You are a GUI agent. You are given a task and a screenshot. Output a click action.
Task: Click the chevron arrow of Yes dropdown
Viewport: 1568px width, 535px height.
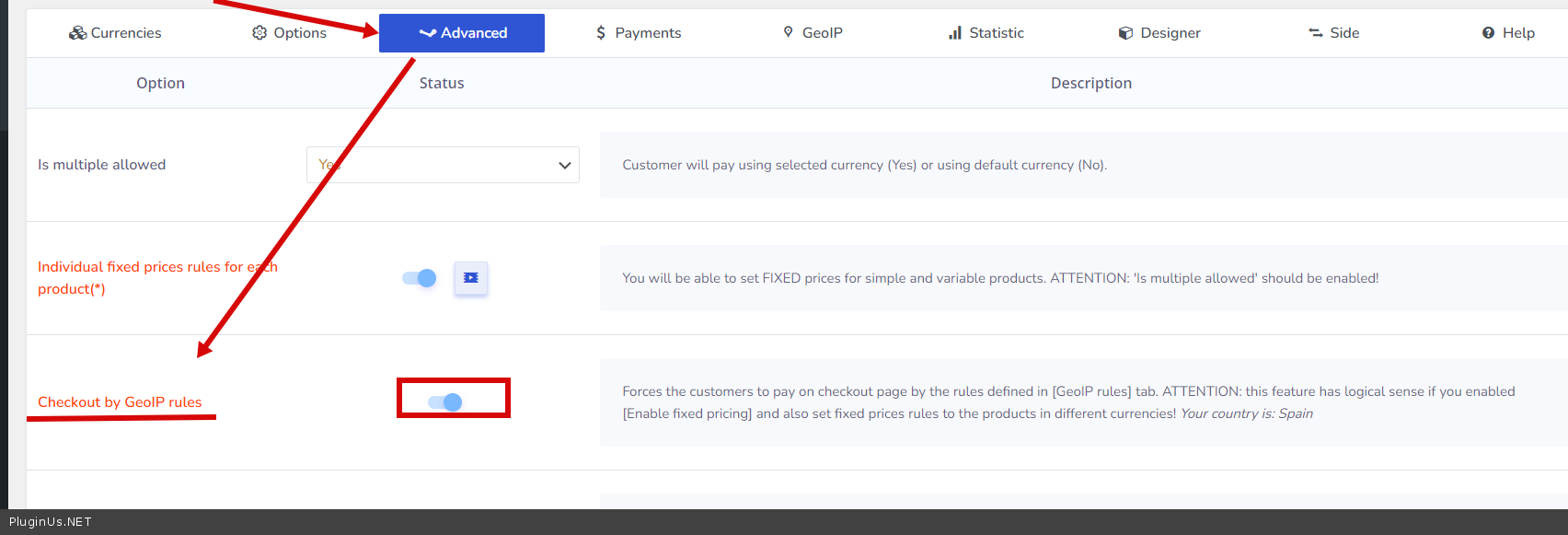(564, 166)
